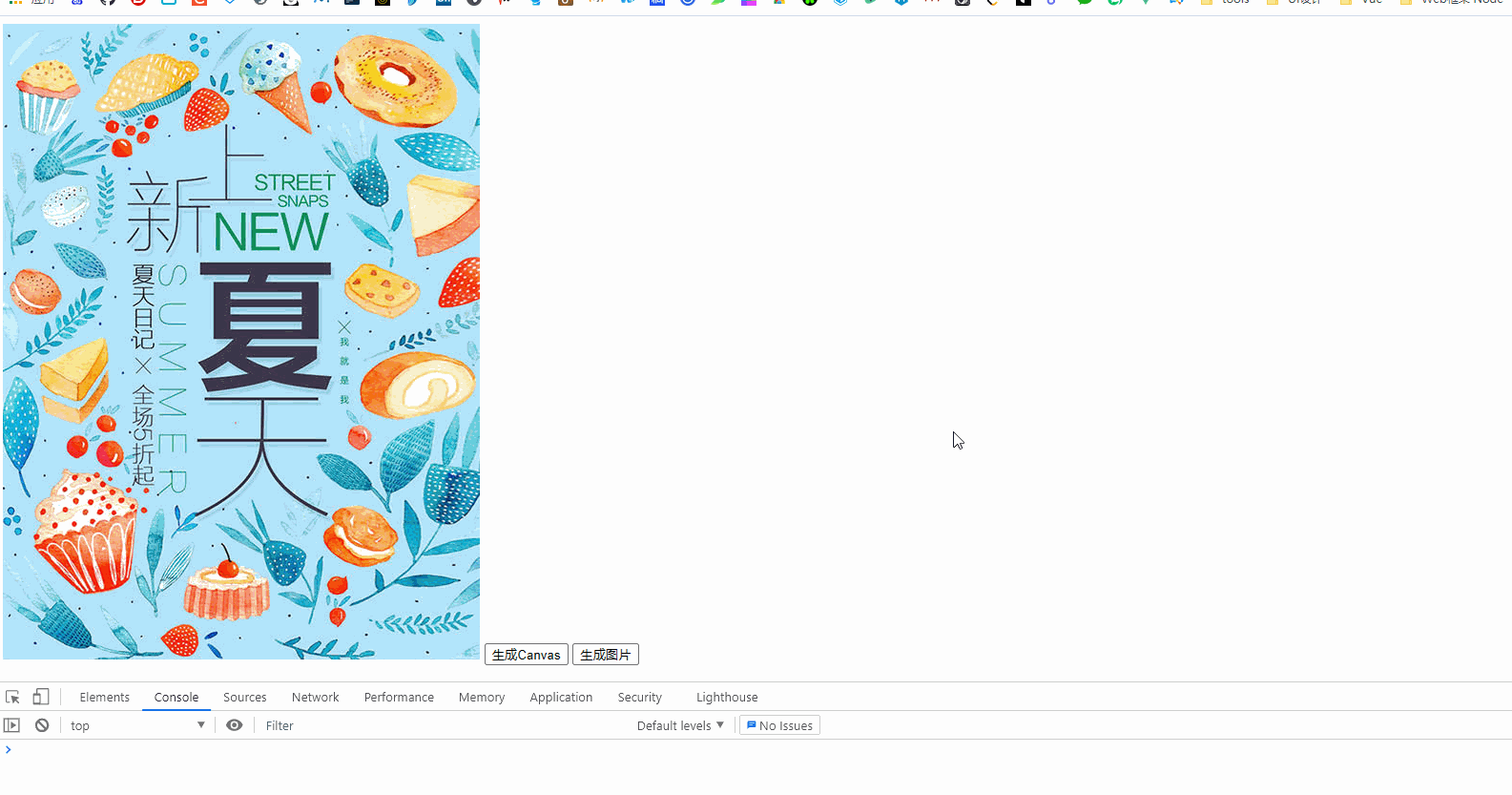The image size is (1512, 795).
Task: Click the No Issues button
Action: pyautogui.click(x=779, y=725)
